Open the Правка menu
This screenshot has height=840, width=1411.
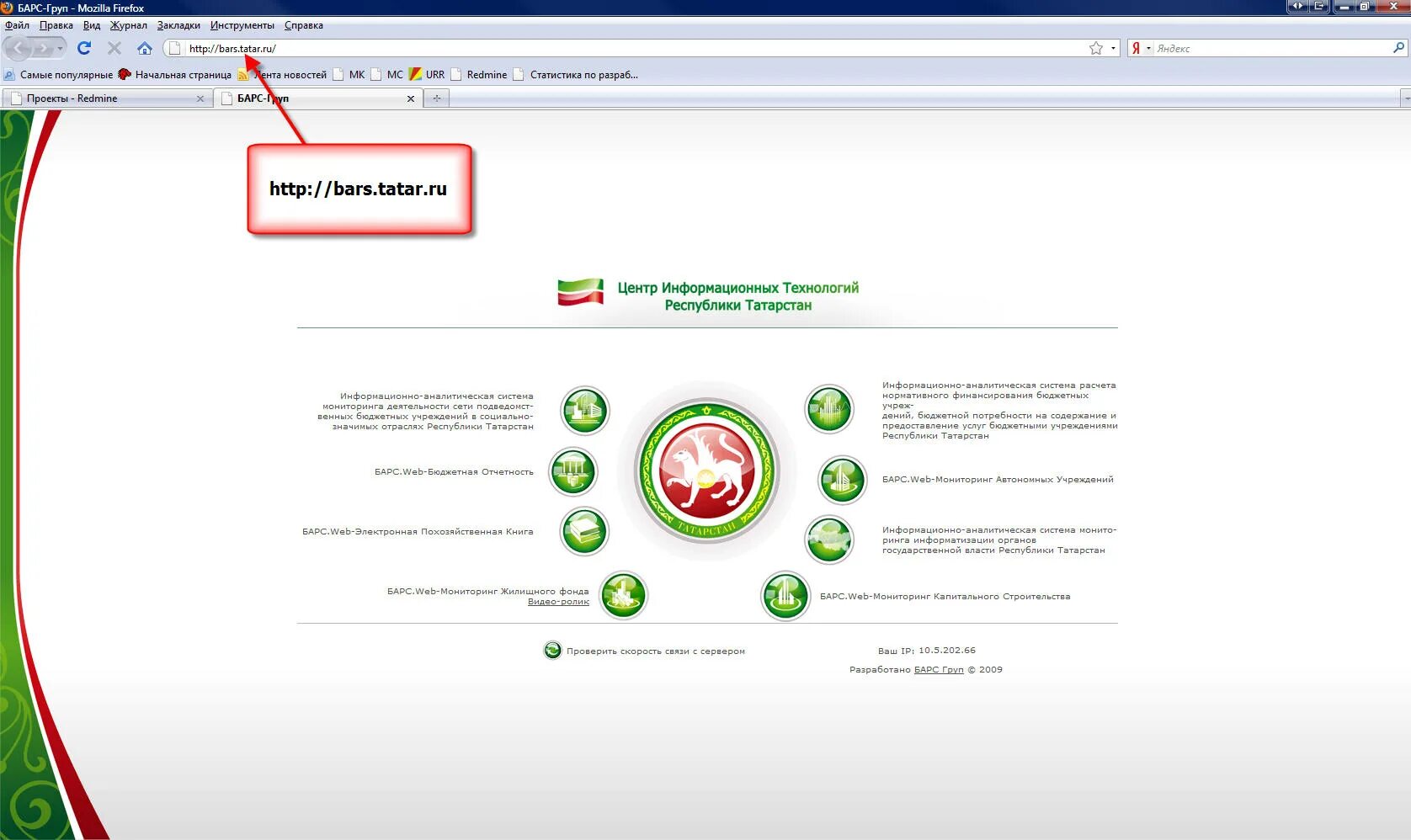pyautogui.click(x=56, y=25)
